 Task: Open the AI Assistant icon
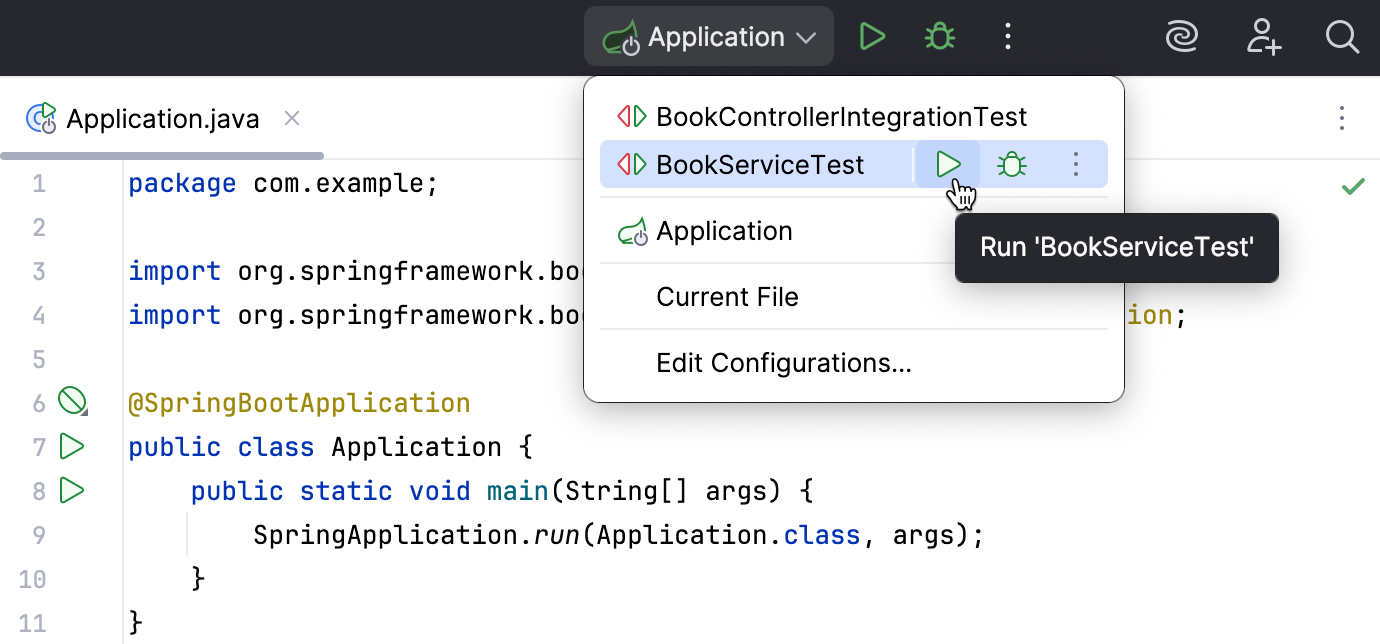tap(1182, 36)
